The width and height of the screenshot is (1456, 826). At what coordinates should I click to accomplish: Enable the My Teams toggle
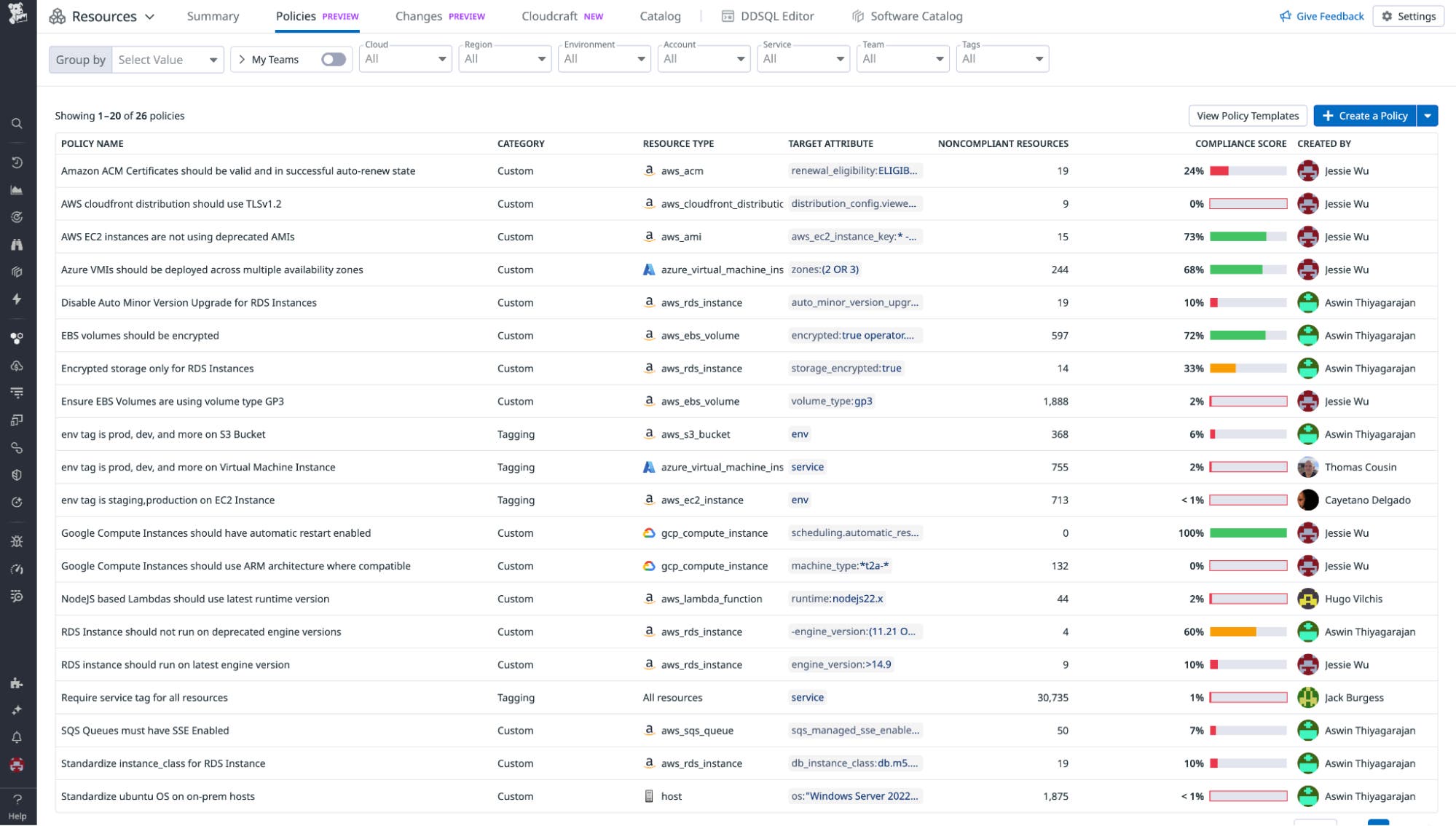tap(333, 59)
